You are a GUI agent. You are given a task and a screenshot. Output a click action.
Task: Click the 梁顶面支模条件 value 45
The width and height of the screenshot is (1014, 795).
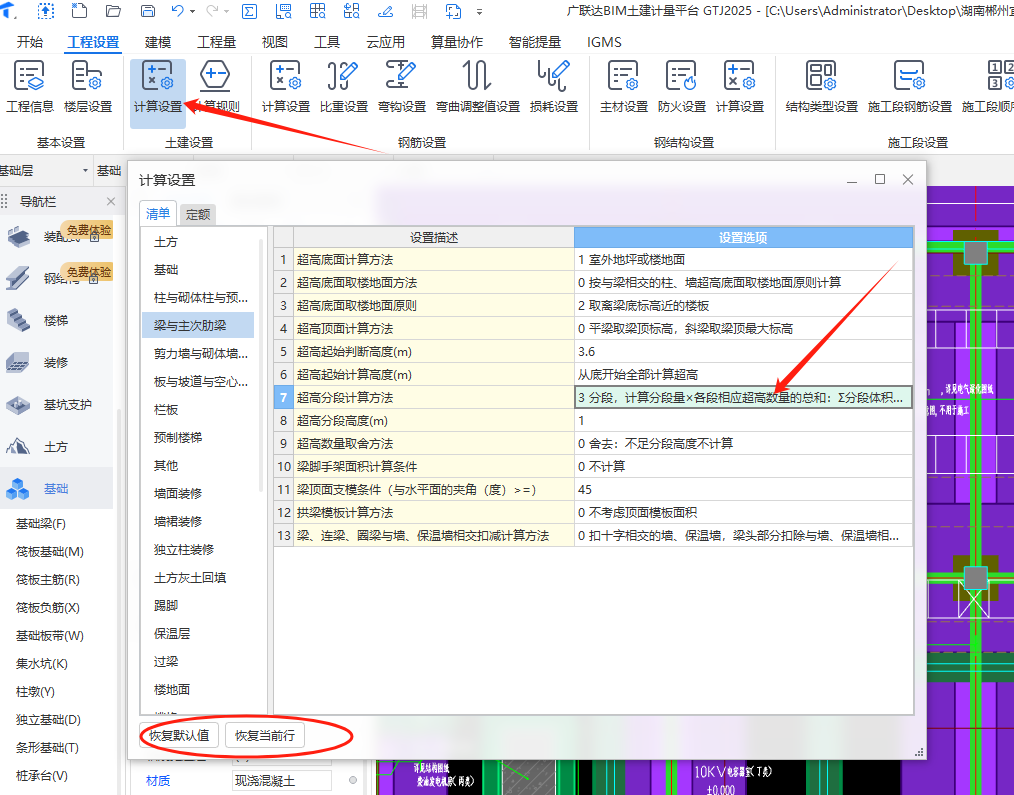(743, 490)
